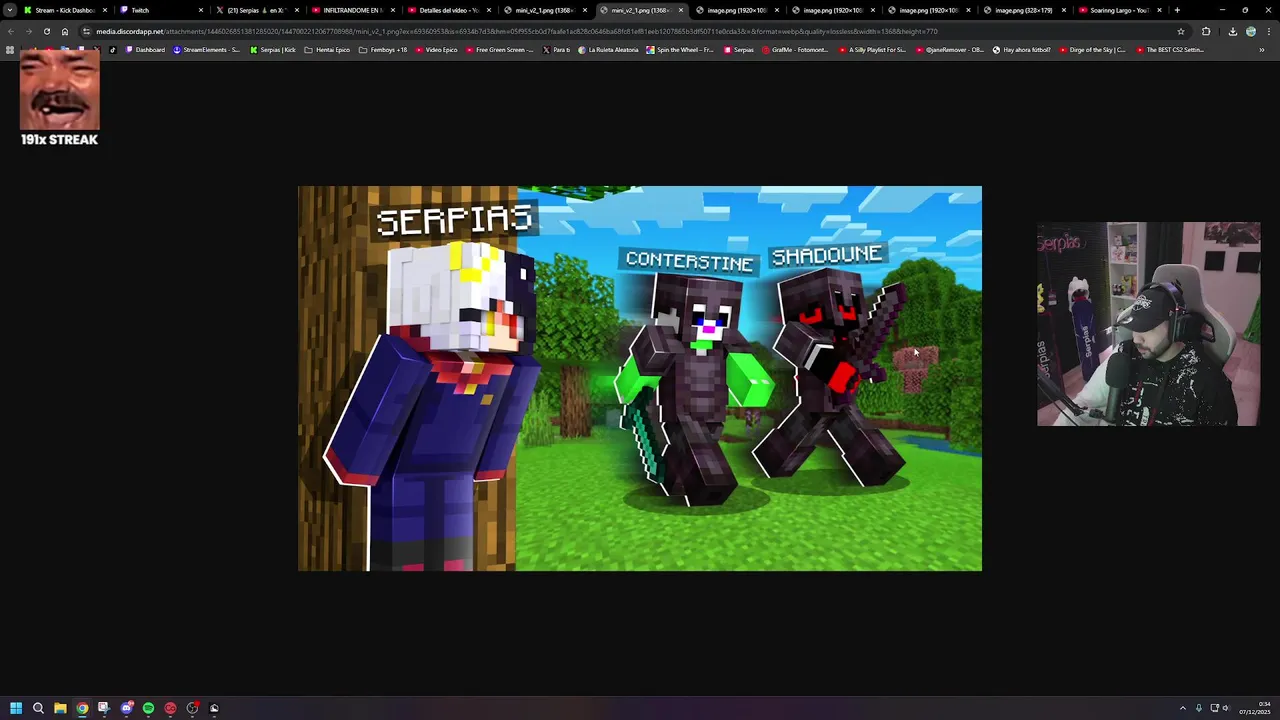Open Windows taskbar search

coord(38,708)
